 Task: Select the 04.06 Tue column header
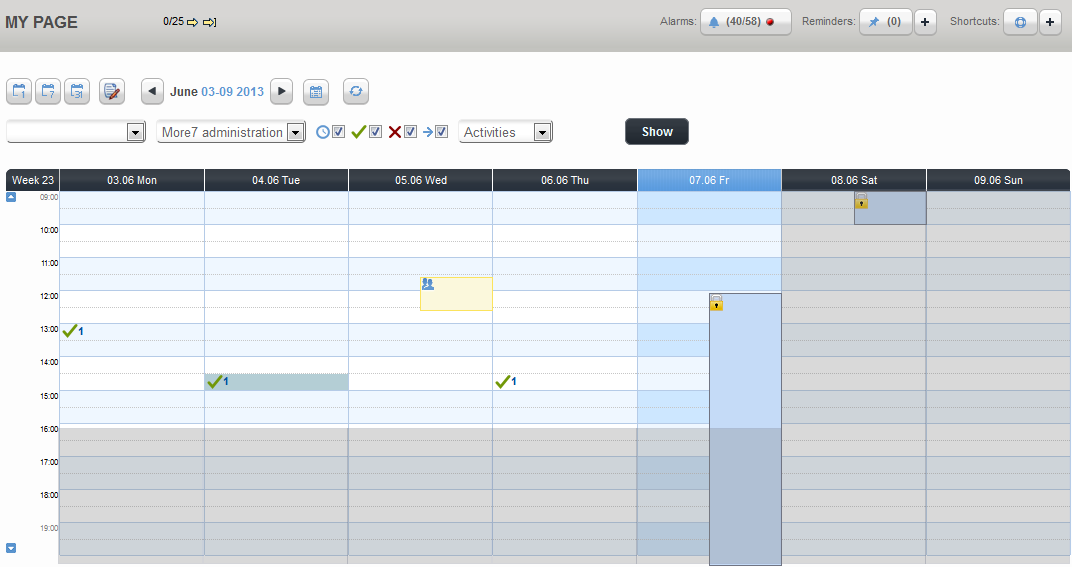click(276, 180)
